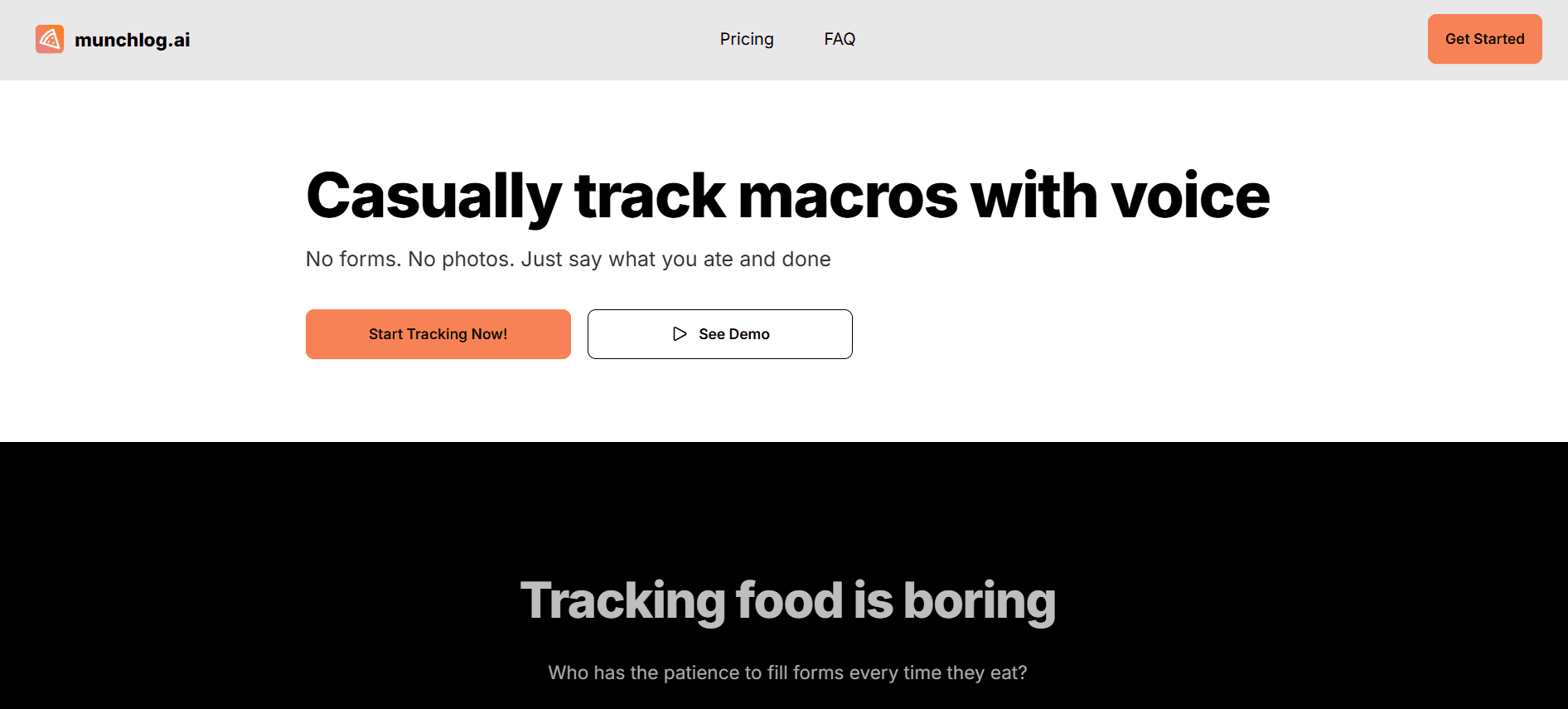Click "Tracking" in the dark section heading
This screenshot has height=709, width=1568.
[x=622, y=600]
